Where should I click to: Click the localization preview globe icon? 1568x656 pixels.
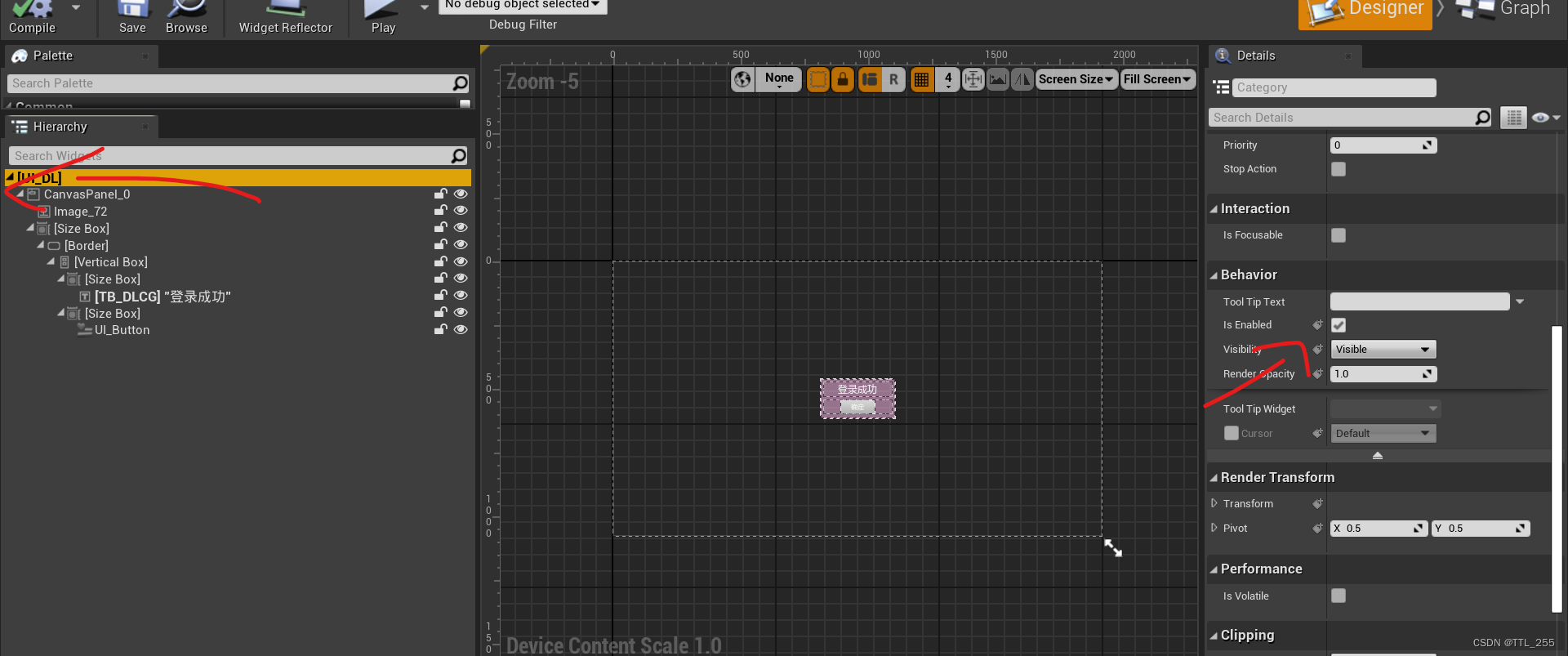(742, 79)
